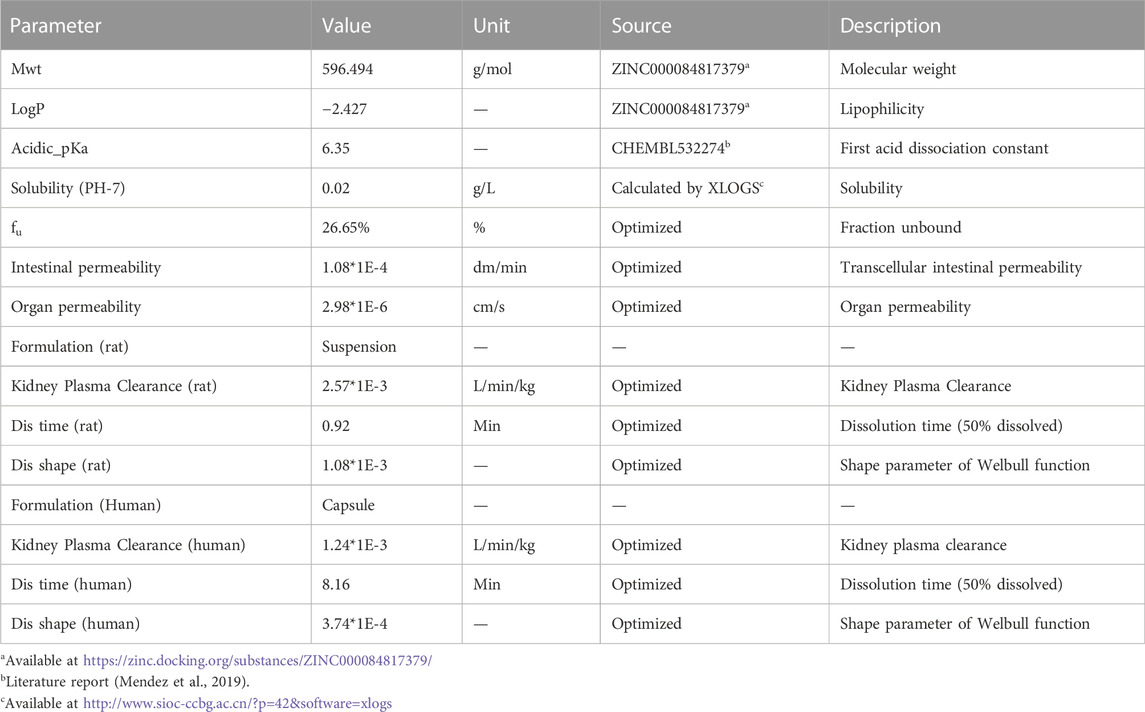Select the value 1.08*1E-3
The width and height of the screenshot is (1145, 712).
(x=355, y=465)
